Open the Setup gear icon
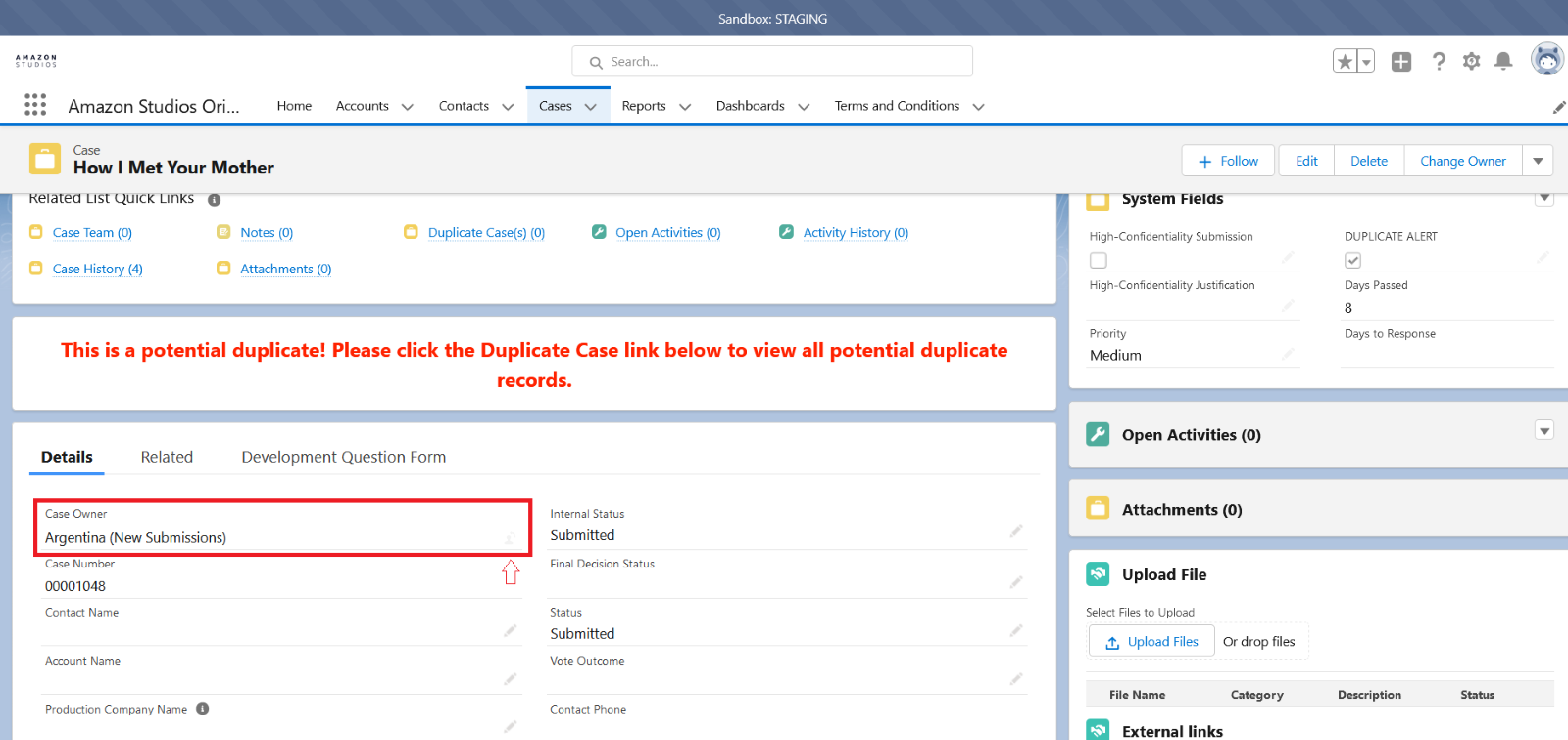 click(1471, 62)
